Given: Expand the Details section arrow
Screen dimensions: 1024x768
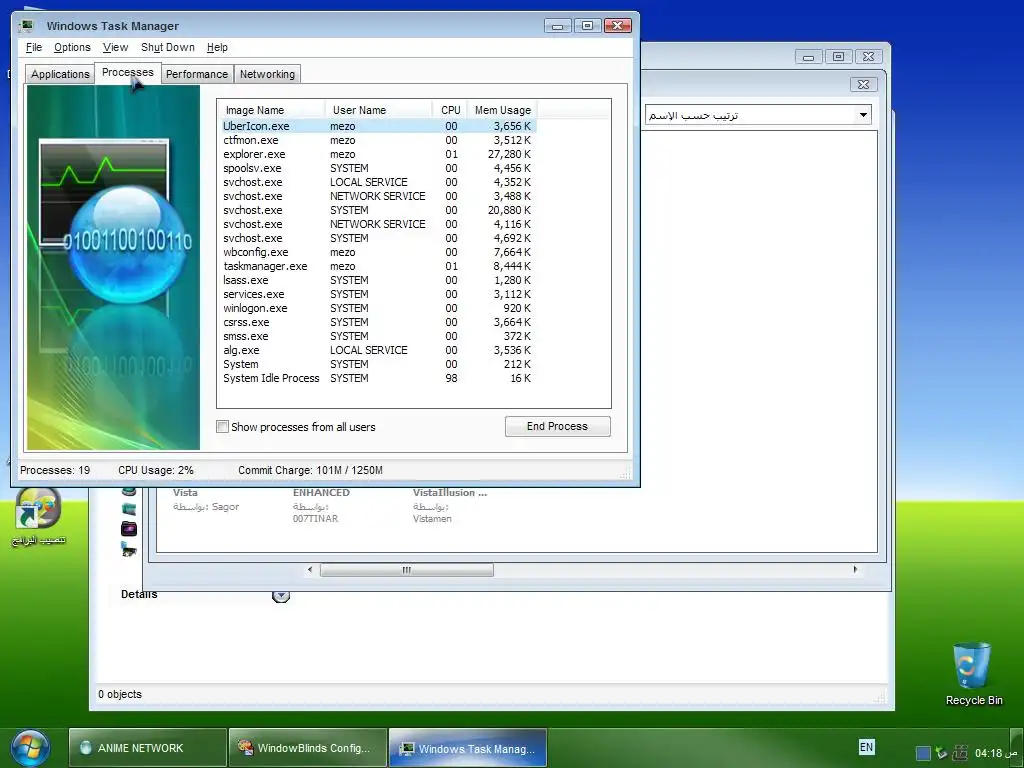Looking at the screenshot, I should click(x=281, y=596).
